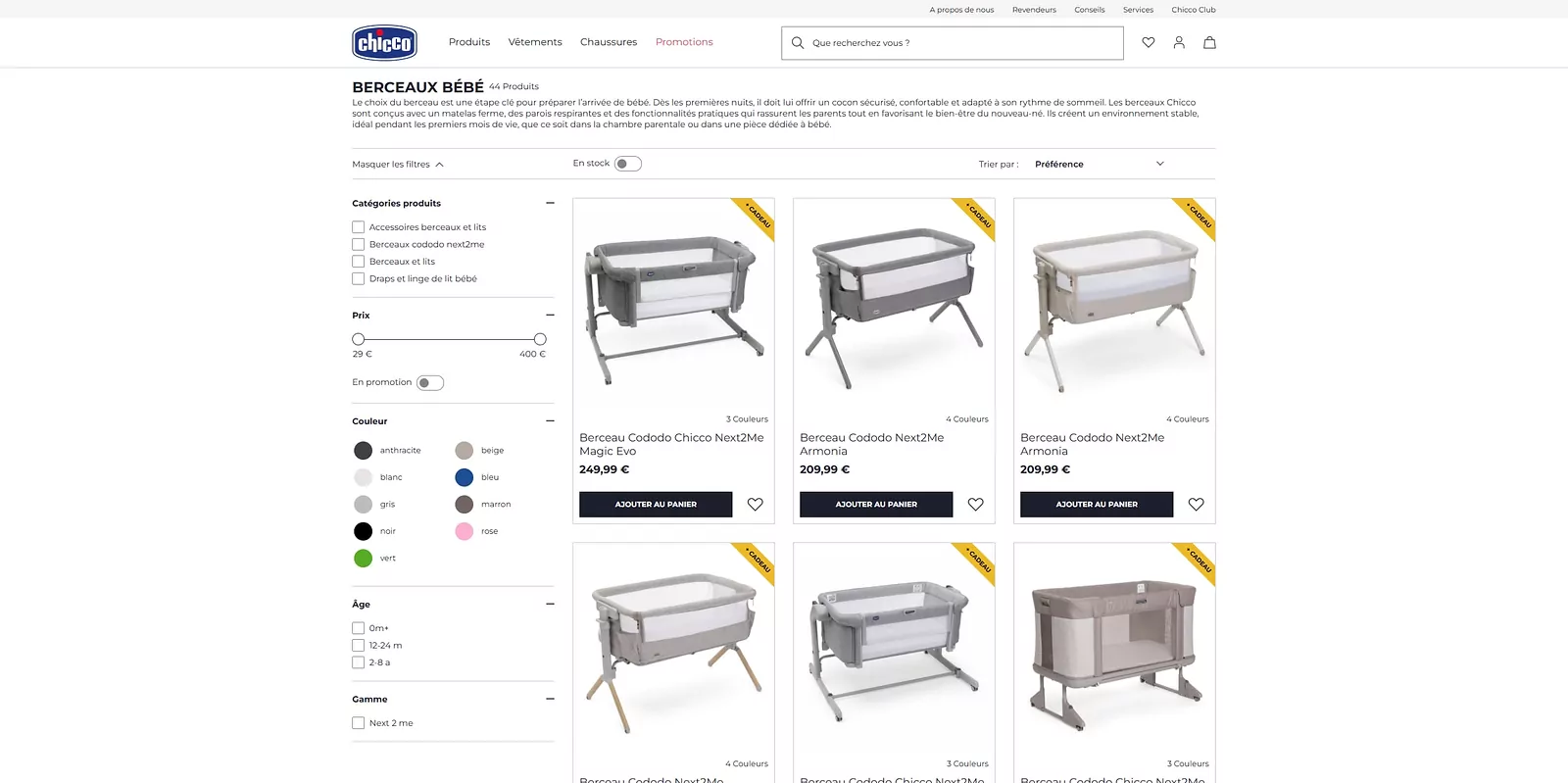Click the minimum price slider handle

(x=358, y=339)
